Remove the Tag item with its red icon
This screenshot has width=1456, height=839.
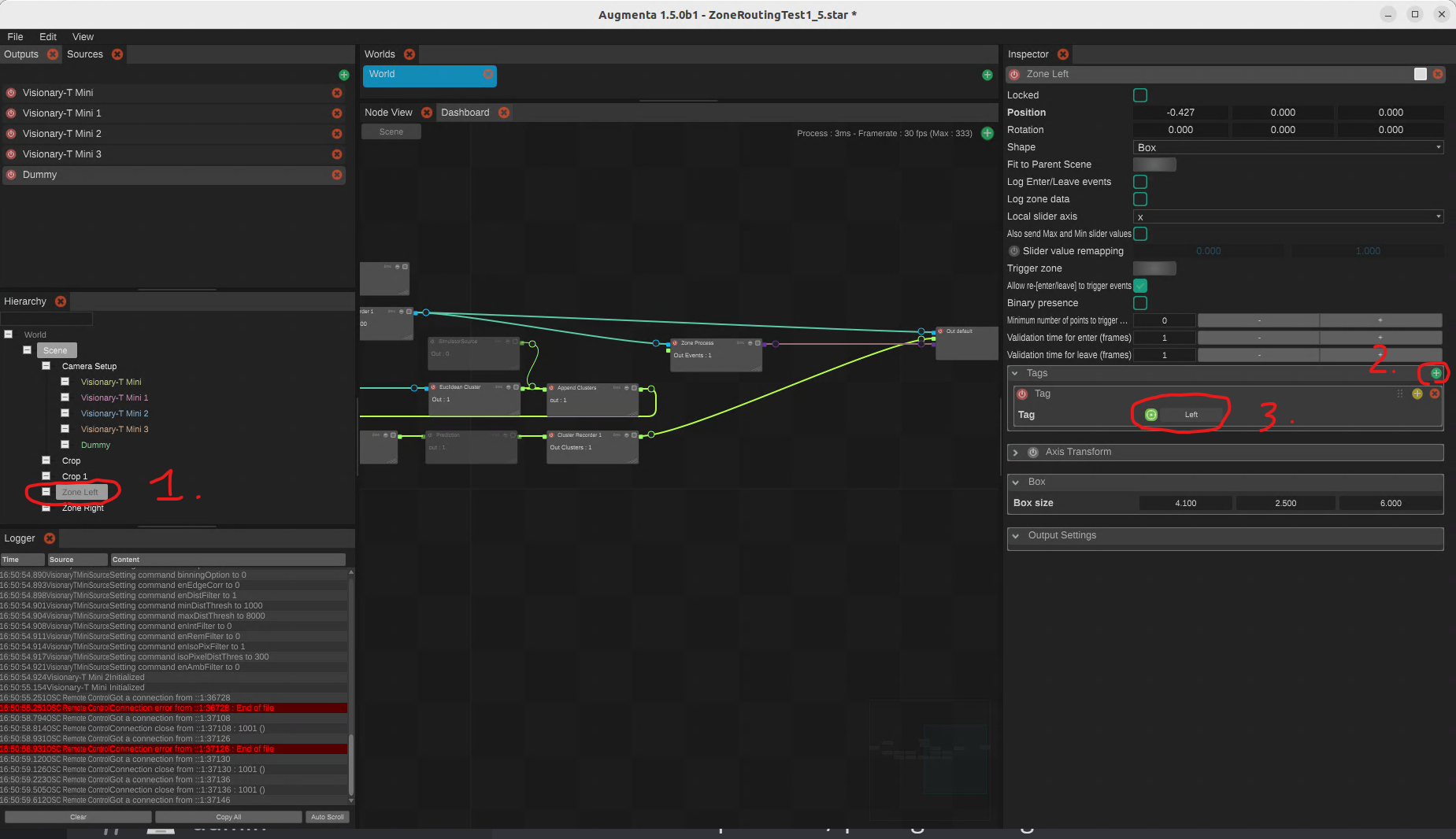pos(1435,394)
